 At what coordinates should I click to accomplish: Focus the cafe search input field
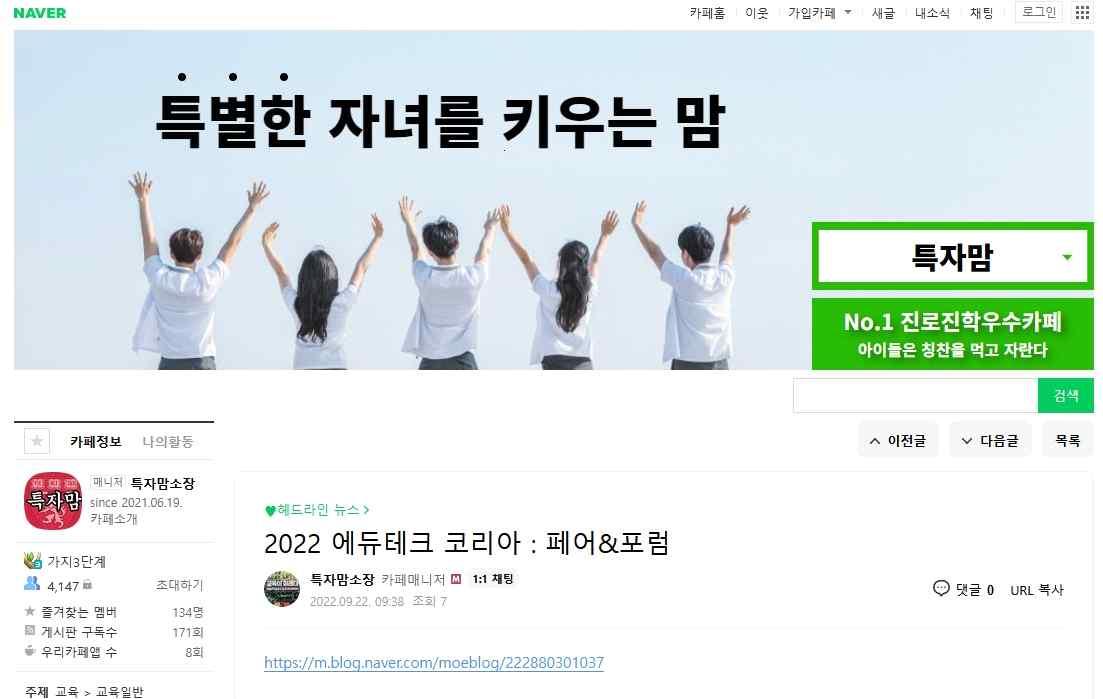tap(915, 395)
